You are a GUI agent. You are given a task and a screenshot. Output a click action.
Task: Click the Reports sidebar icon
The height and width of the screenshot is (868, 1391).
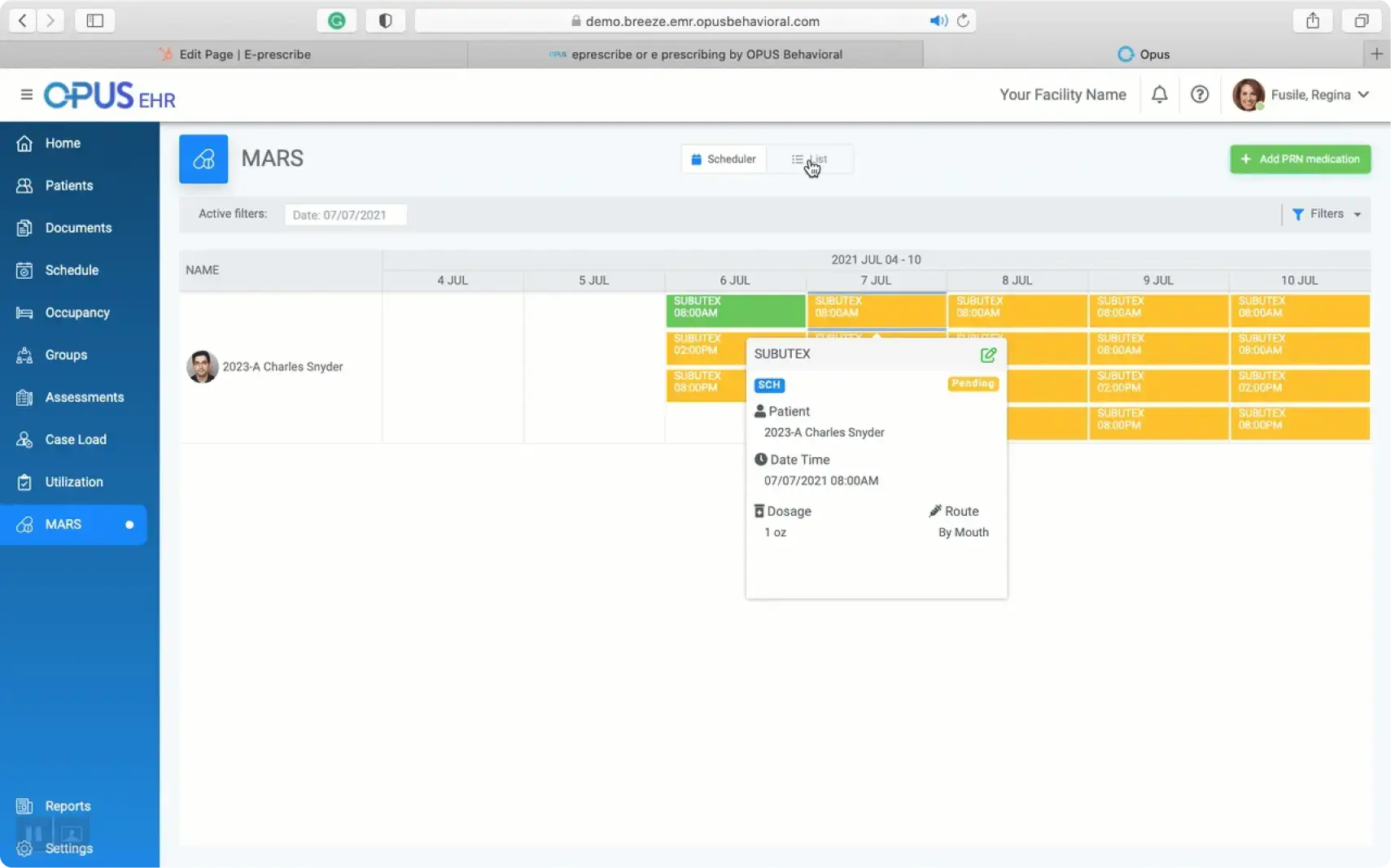point(24,806)
